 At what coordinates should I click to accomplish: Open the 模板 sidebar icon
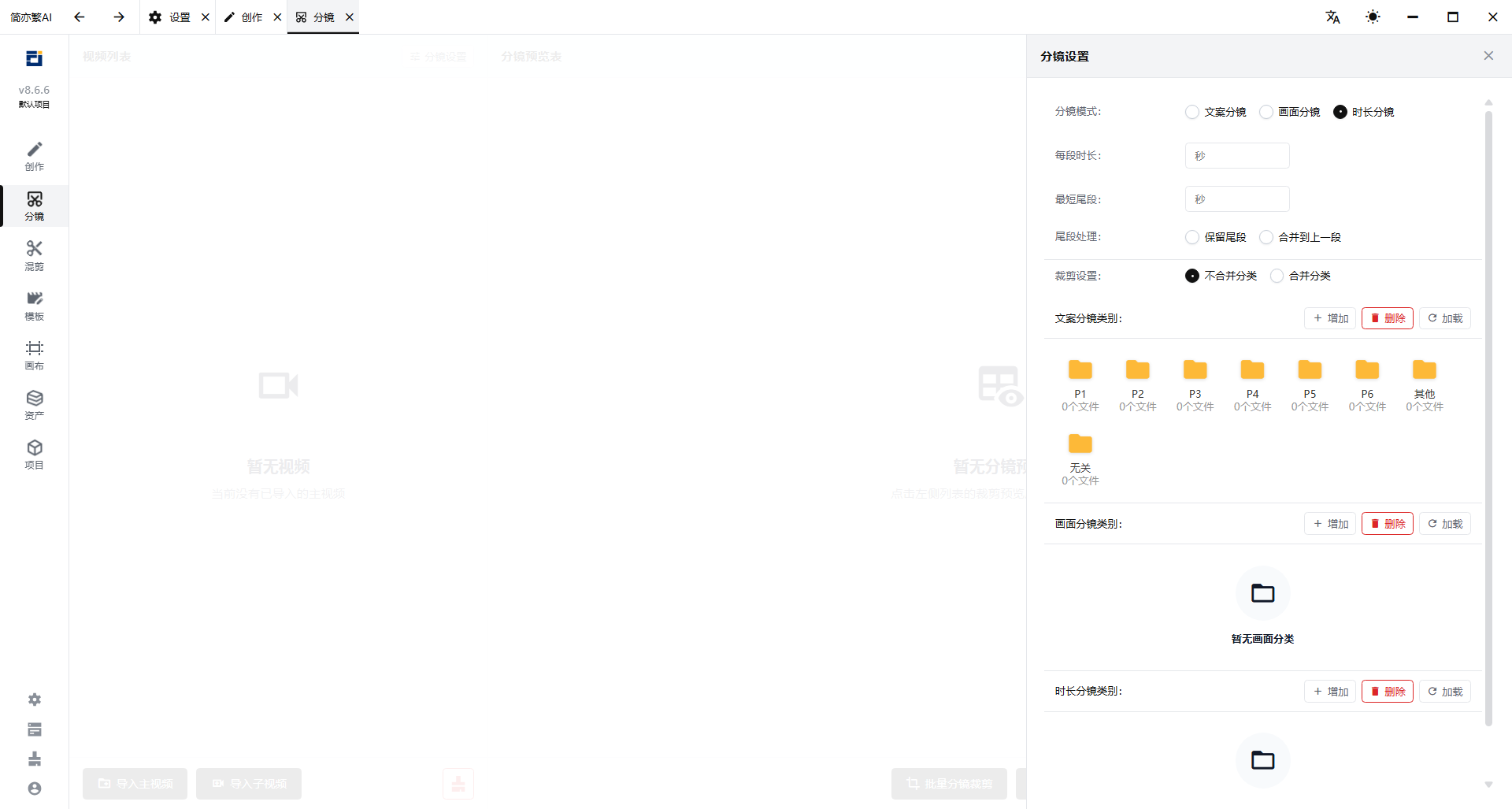[34, 306]
